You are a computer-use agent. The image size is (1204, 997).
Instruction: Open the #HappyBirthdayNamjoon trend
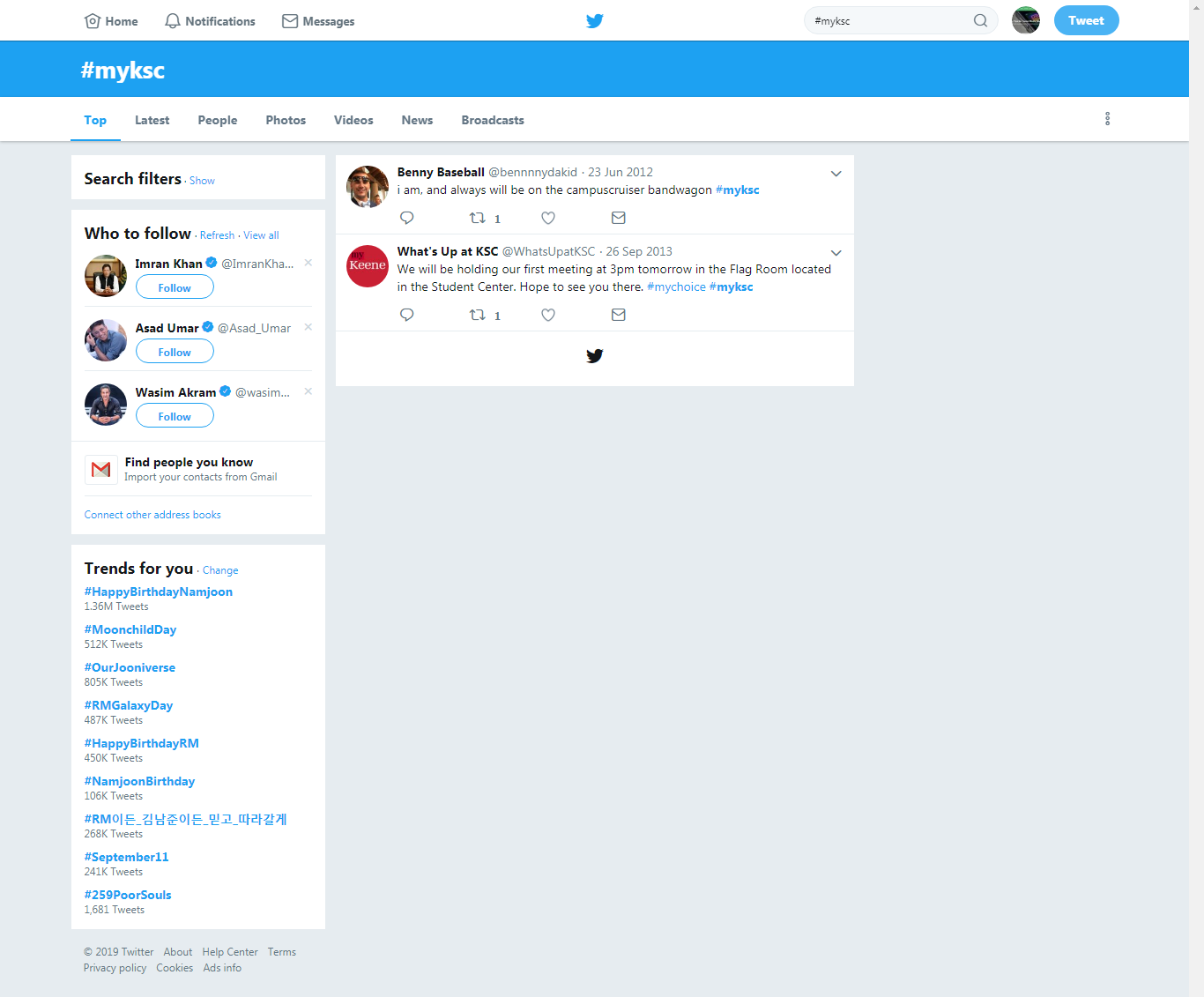tap(159, 592)
